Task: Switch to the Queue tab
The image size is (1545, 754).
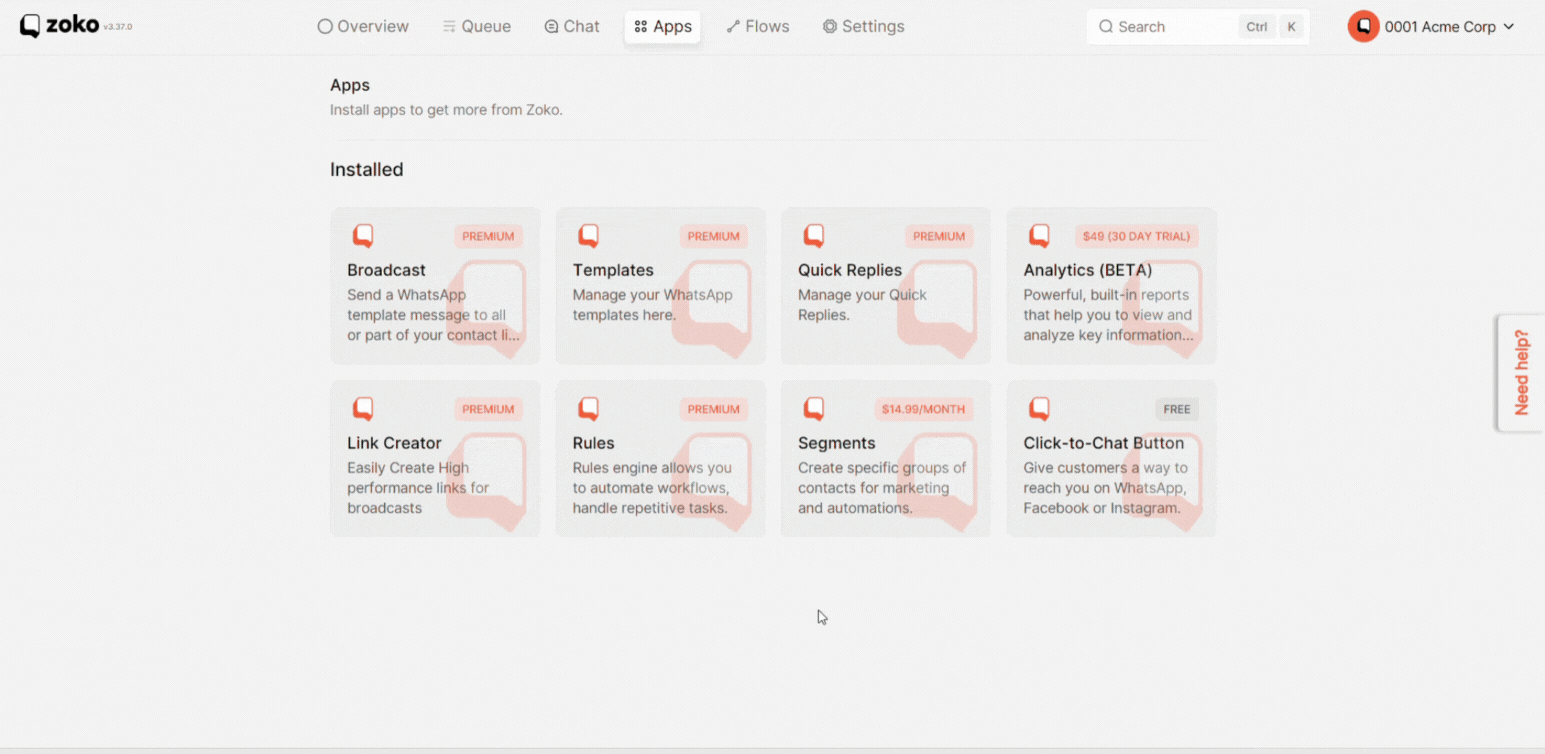Action: click(477, 27)
